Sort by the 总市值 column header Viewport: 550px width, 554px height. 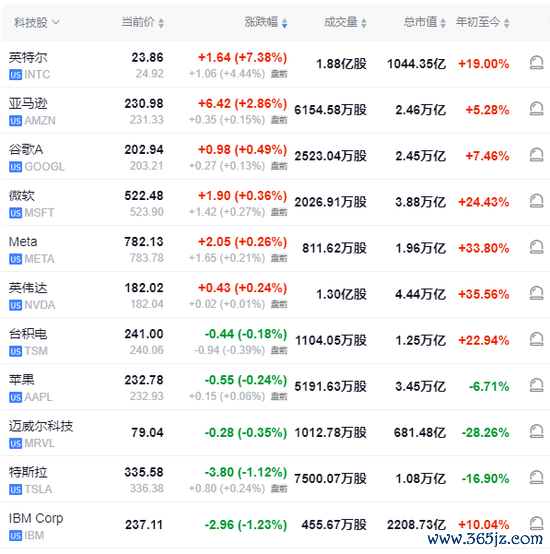[425, 23]
